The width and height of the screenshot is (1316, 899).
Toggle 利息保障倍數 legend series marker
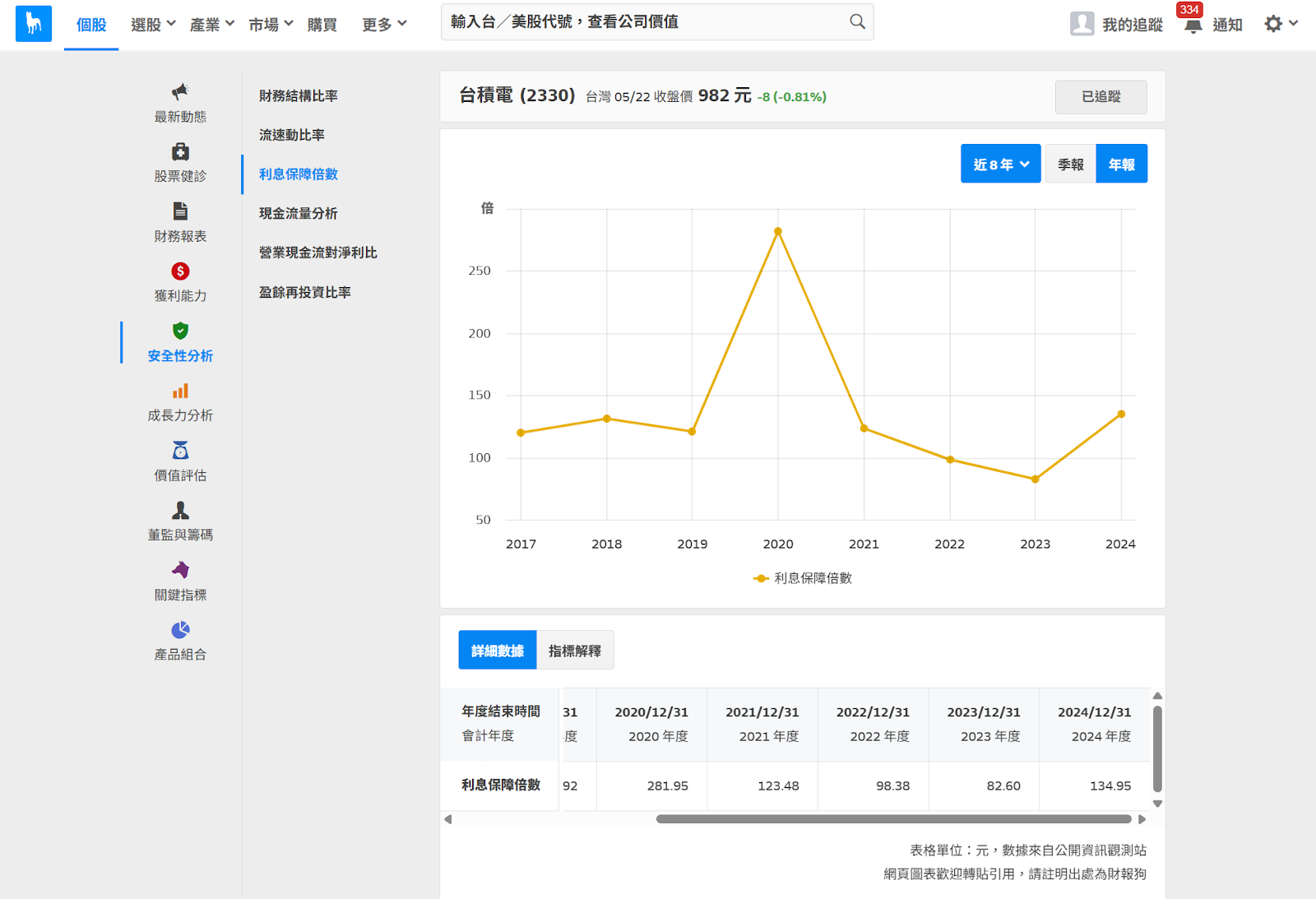pos(761,578)
